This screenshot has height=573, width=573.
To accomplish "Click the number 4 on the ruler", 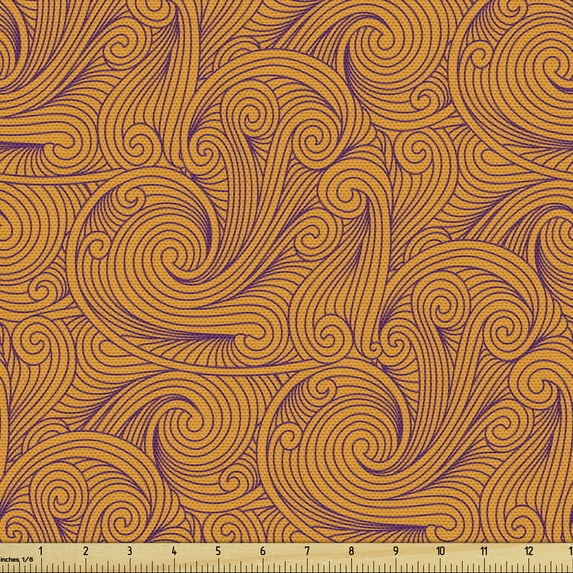I will (174, 550).
